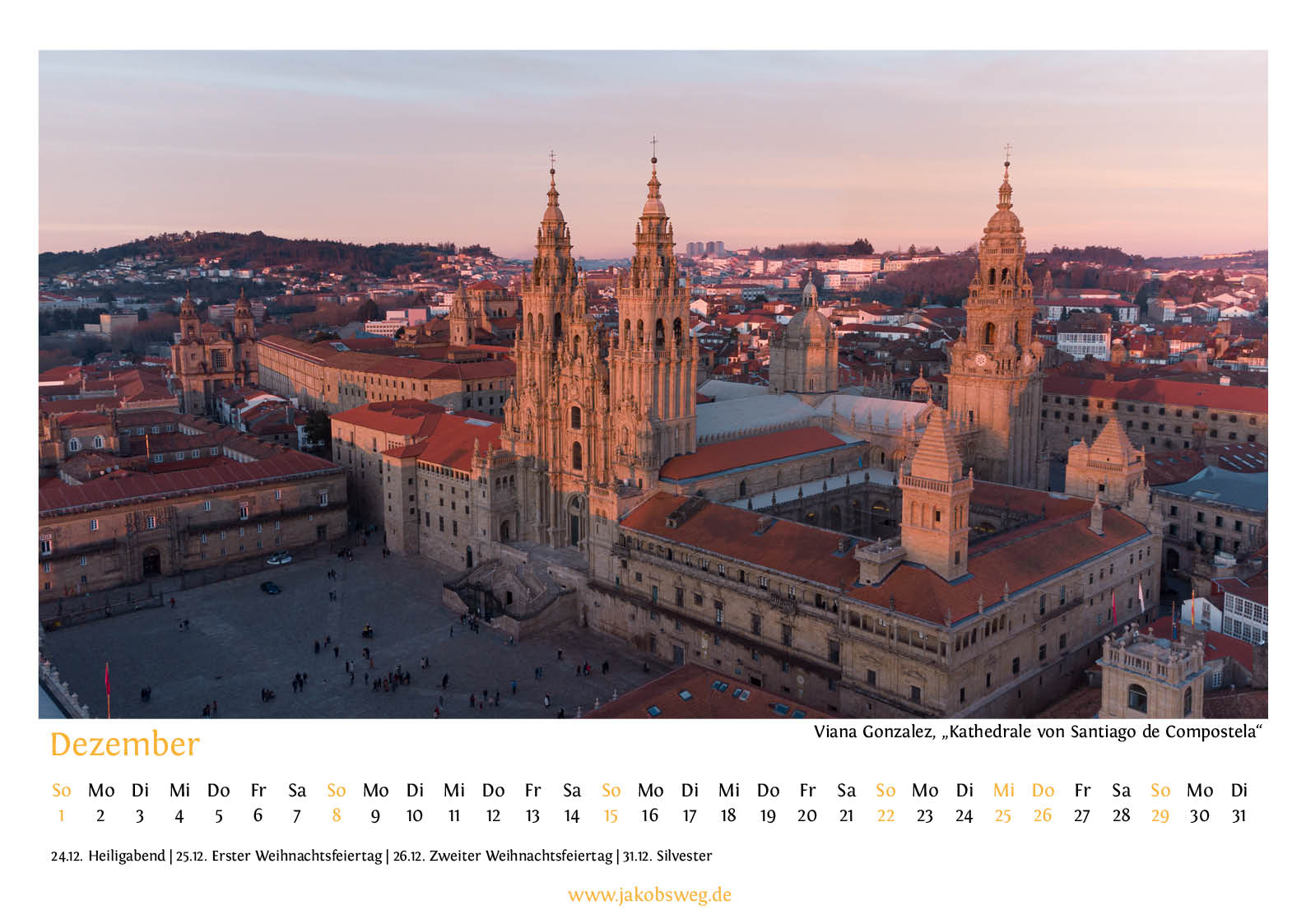The image size is (1306, 924).
Task: Click day number 24
Action: 964,815
